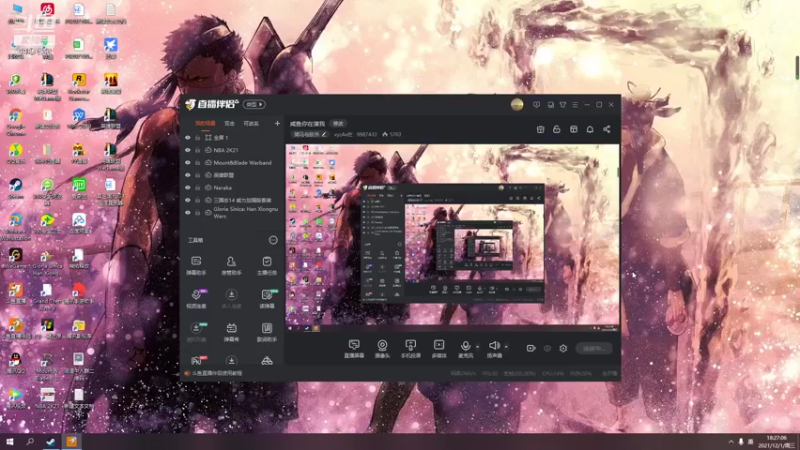The width and height of the screenshot is (800, 450).
Task: Open the danmaku assistant (弹幕助手) tool
Action: [196, 266]
